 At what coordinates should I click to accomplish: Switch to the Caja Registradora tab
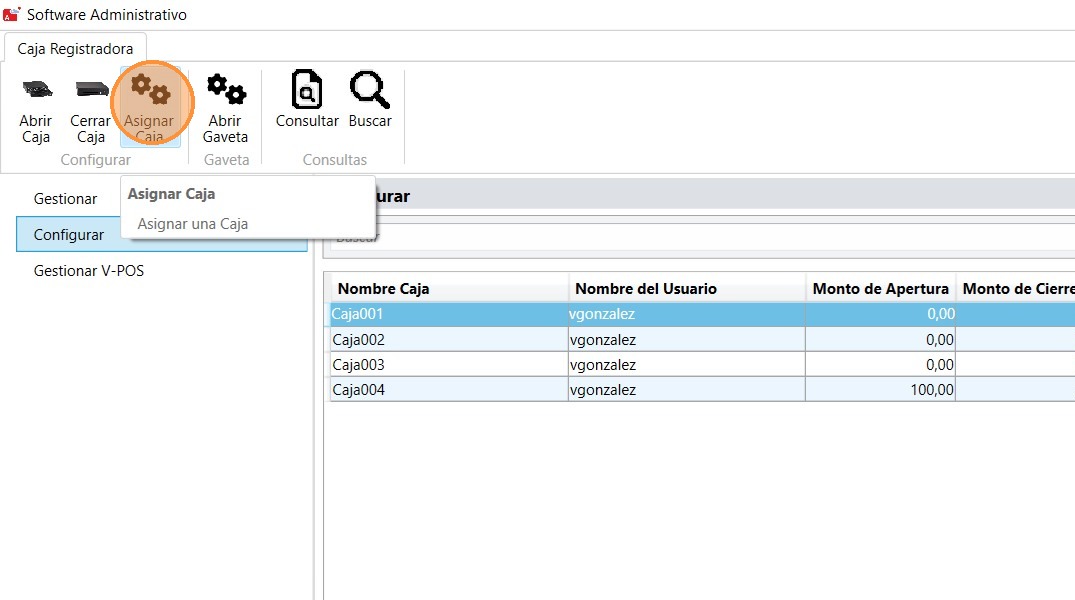tap(75, 48)
